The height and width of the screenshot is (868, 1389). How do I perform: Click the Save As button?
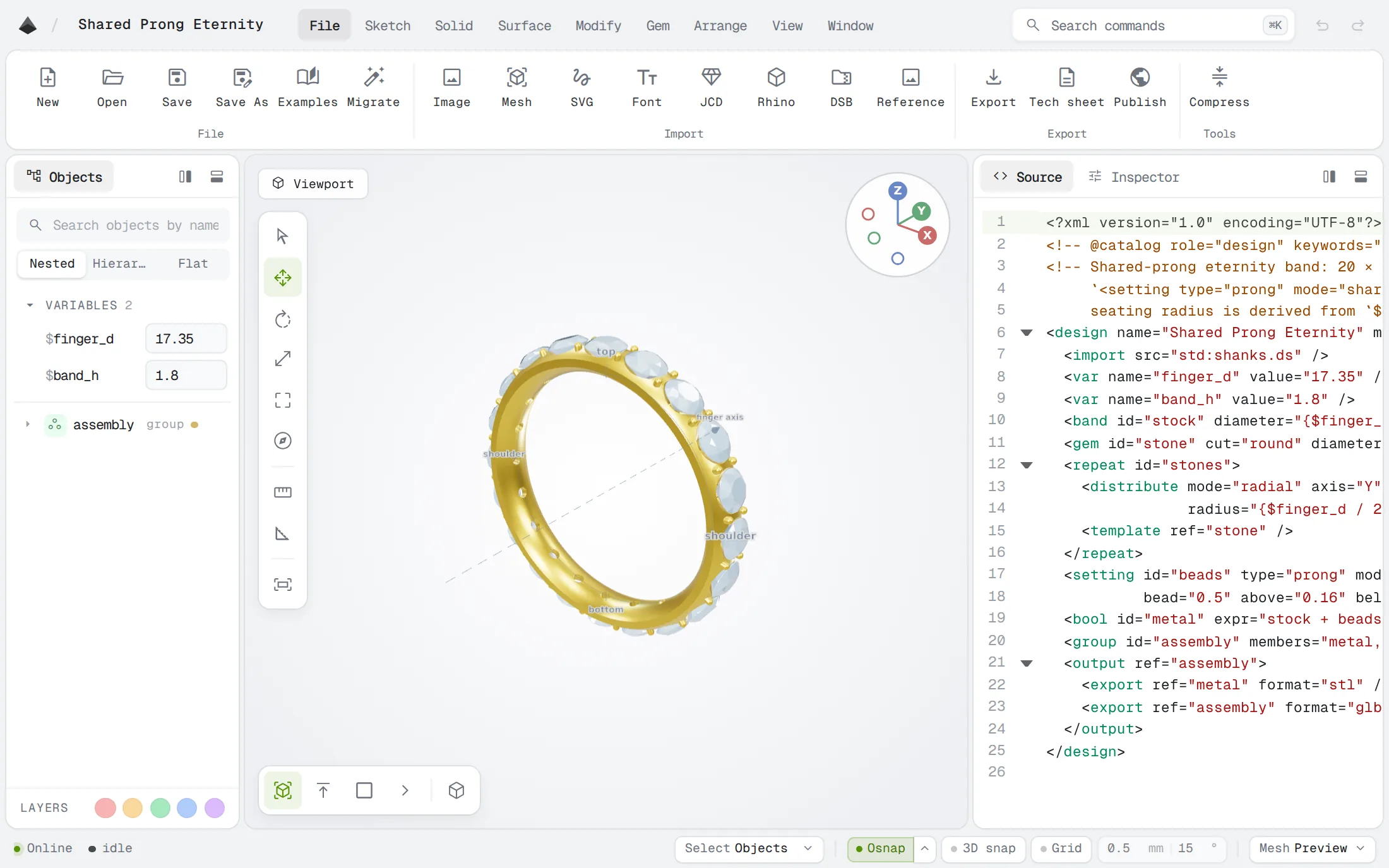pos(242,88)
